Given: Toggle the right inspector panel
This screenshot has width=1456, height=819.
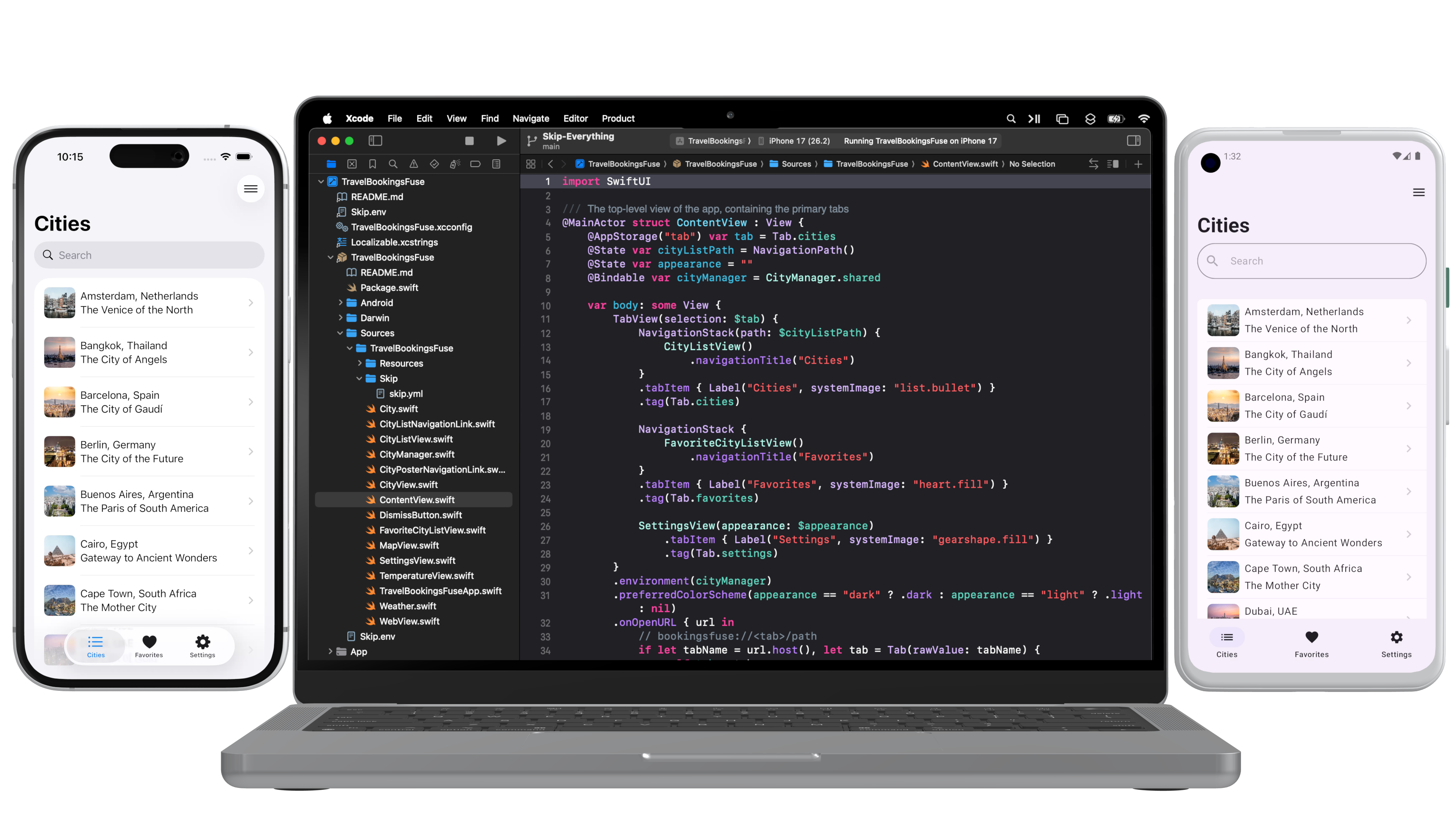Looking at the screenshot, I should tap(1133, 141).
